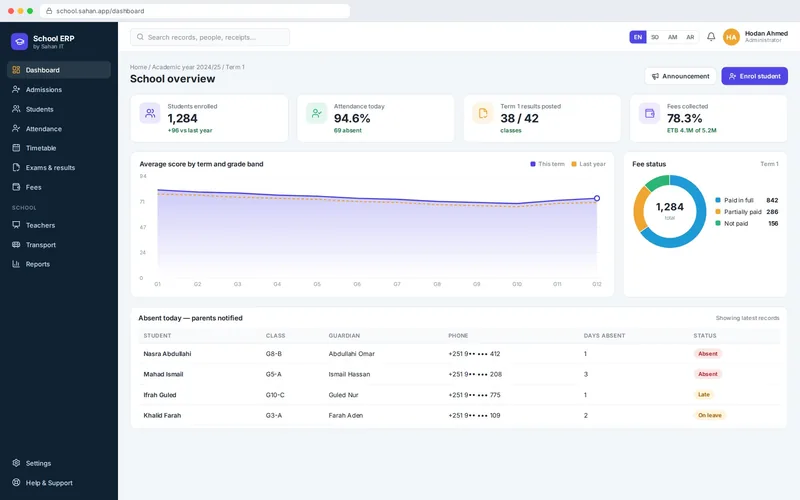Click the Teachers board icon in sidebar
This screenshot has width=800, height=500.
point(16,225)
